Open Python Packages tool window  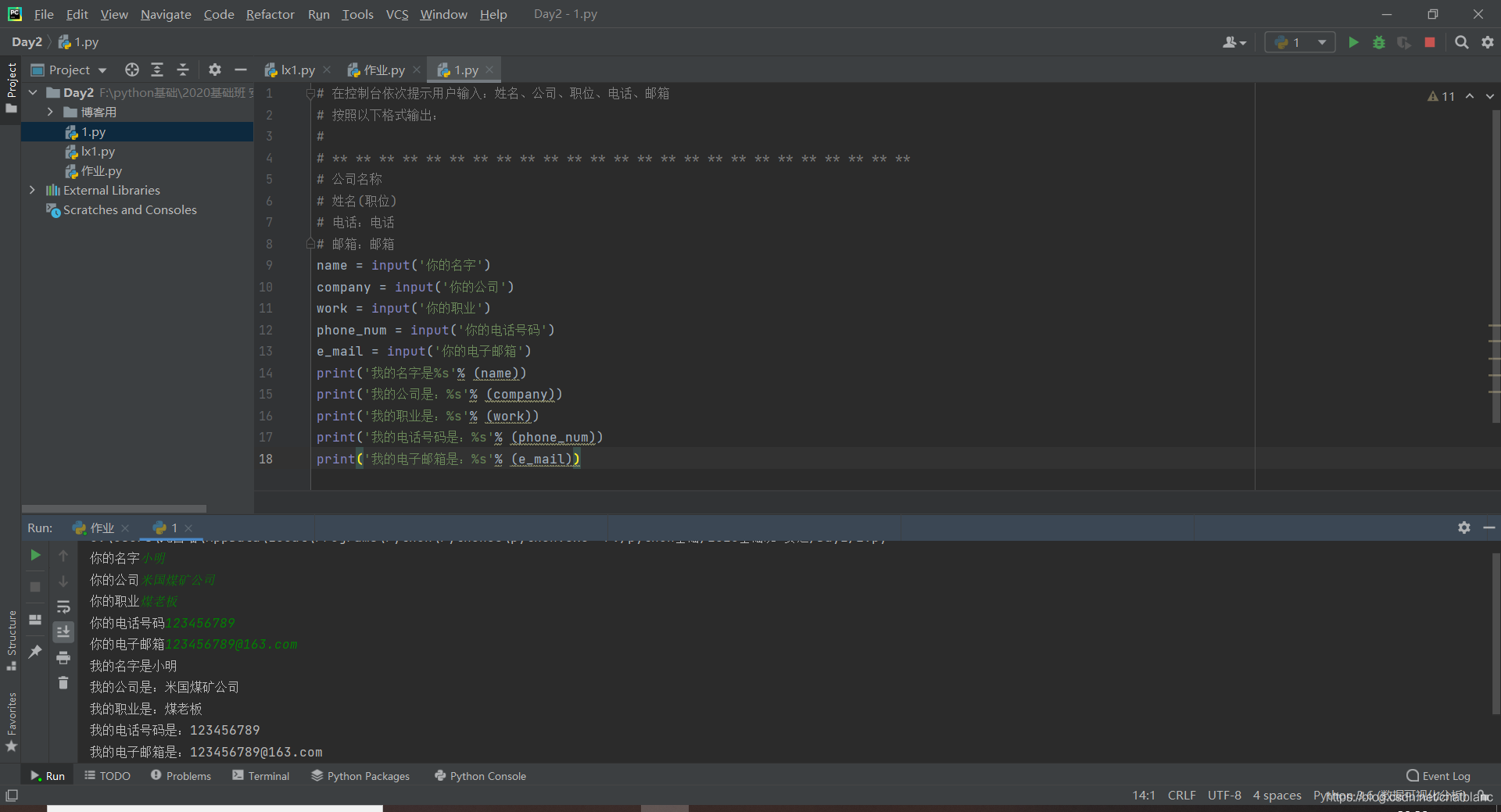point(360,775)
